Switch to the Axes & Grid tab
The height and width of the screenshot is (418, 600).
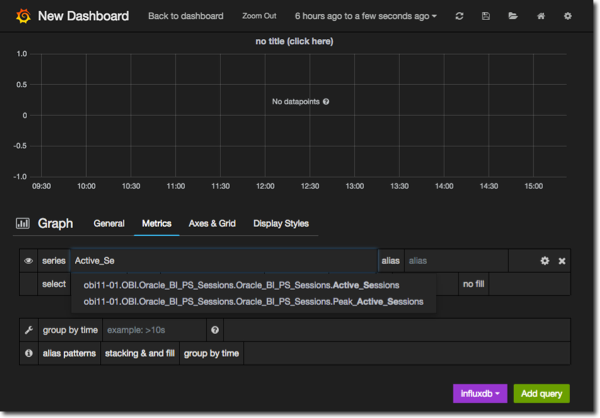(211, 224)
